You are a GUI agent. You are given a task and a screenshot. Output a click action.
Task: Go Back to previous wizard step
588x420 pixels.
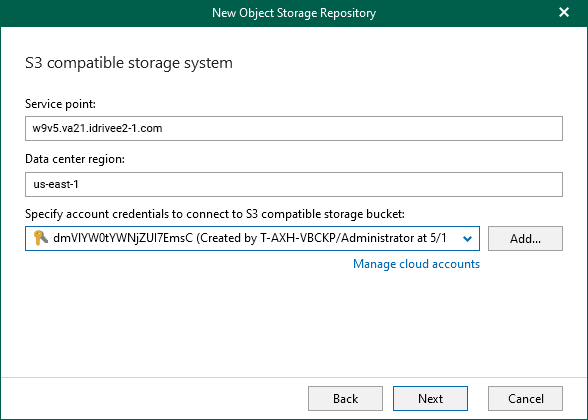[345, 399]
